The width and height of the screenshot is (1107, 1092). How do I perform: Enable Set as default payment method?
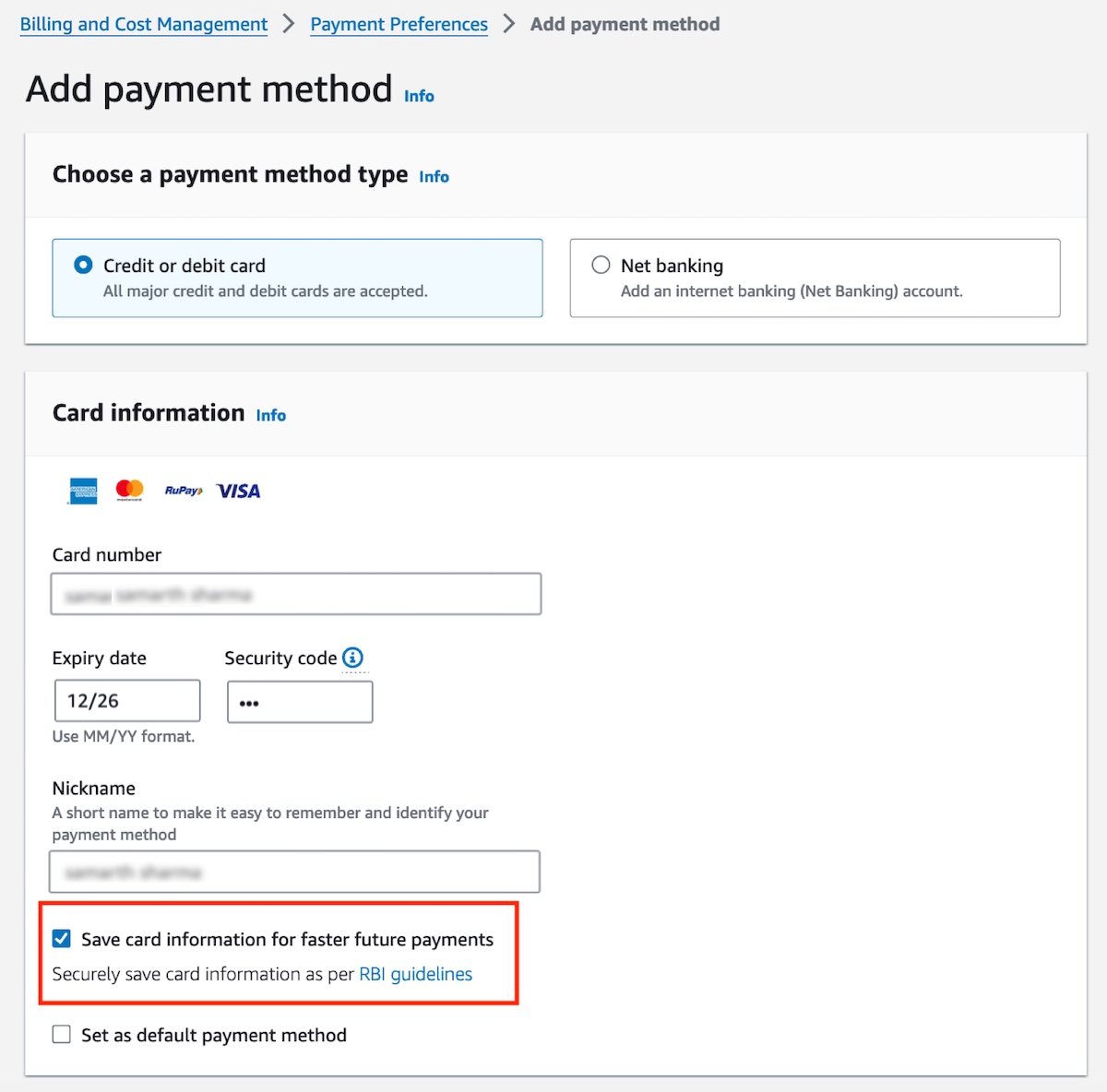click(x=62, y=1035)
